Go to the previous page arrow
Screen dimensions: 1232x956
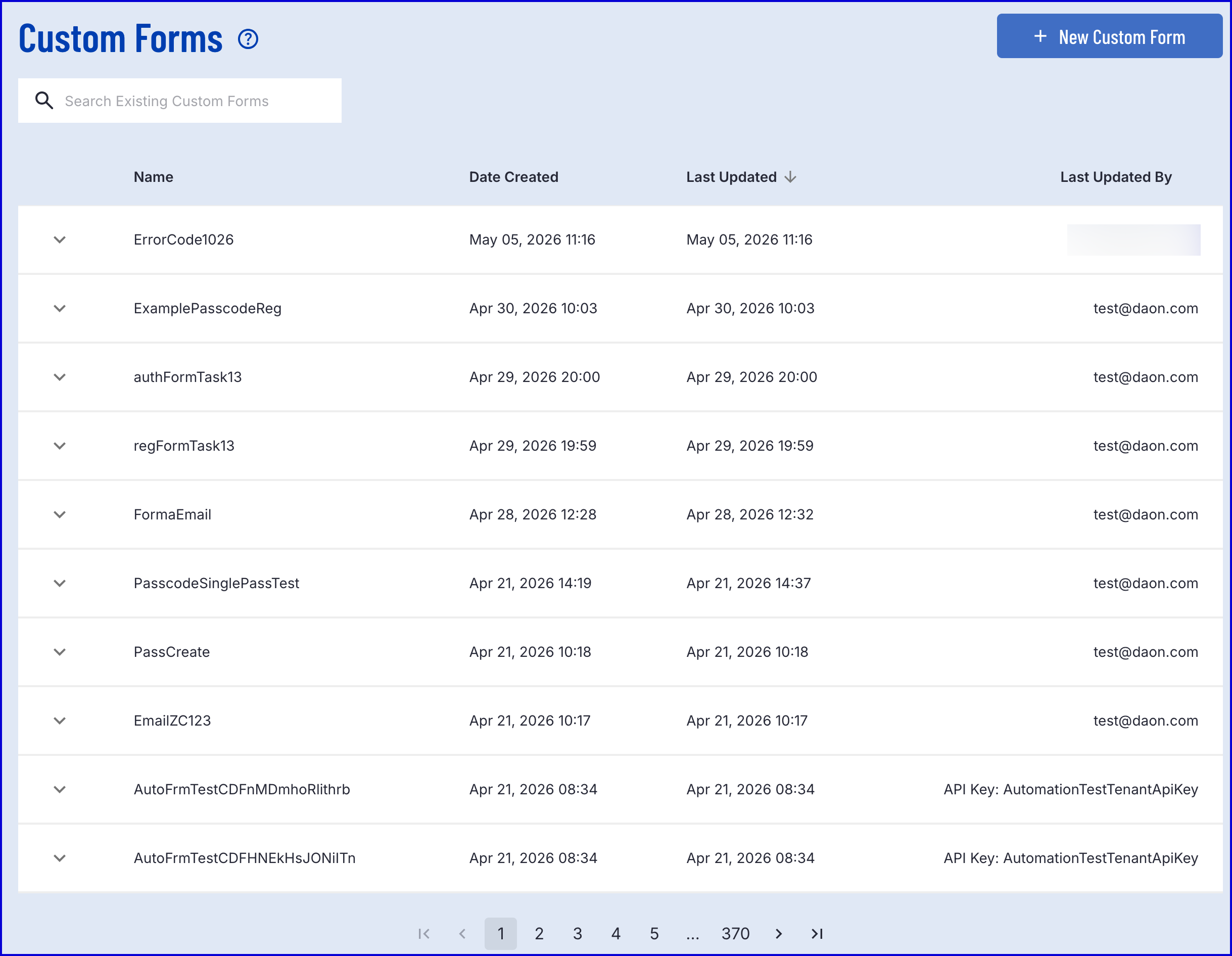click(462, 934)
